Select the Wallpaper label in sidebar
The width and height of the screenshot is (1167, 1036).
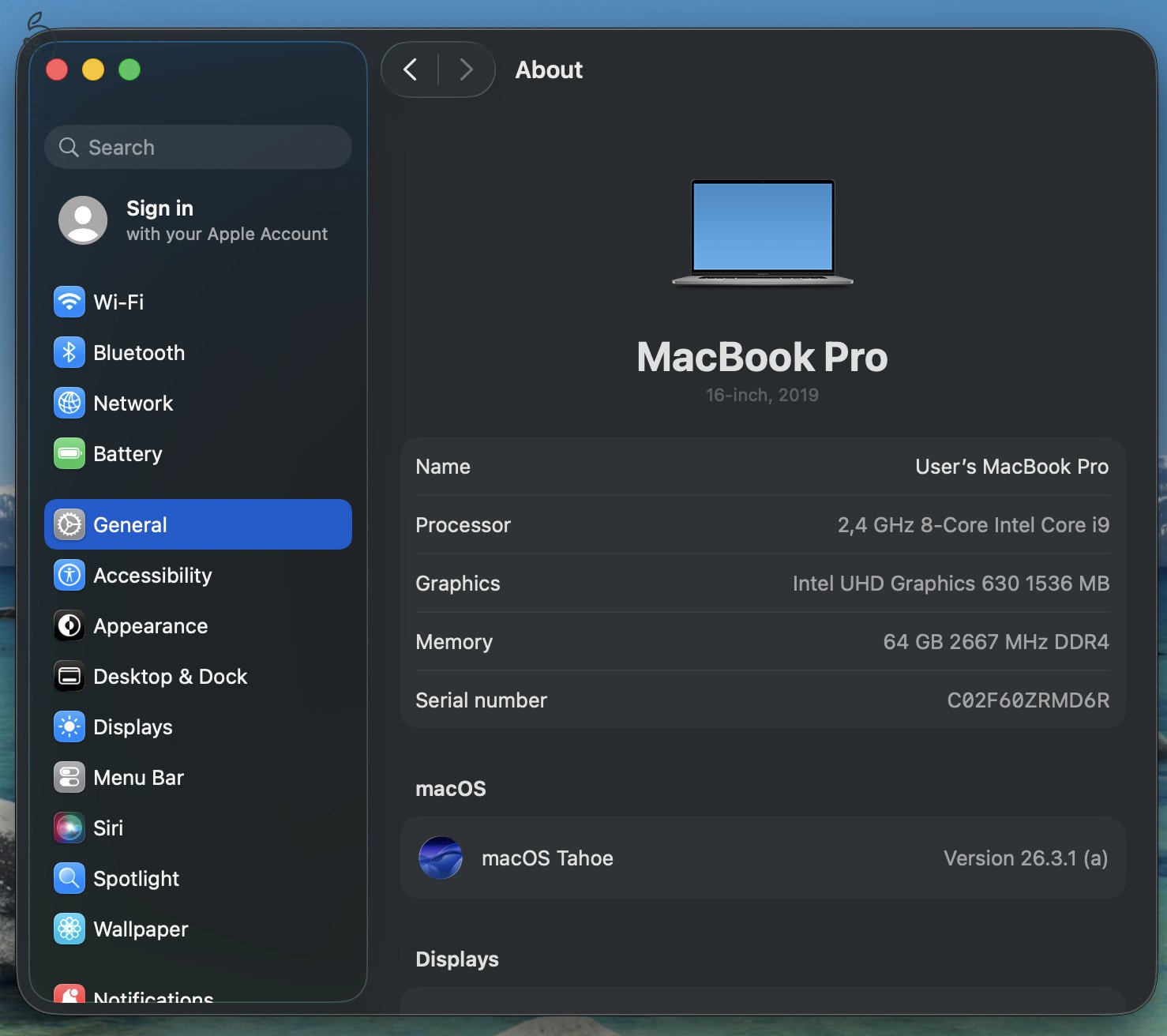[x=141, y=929]
